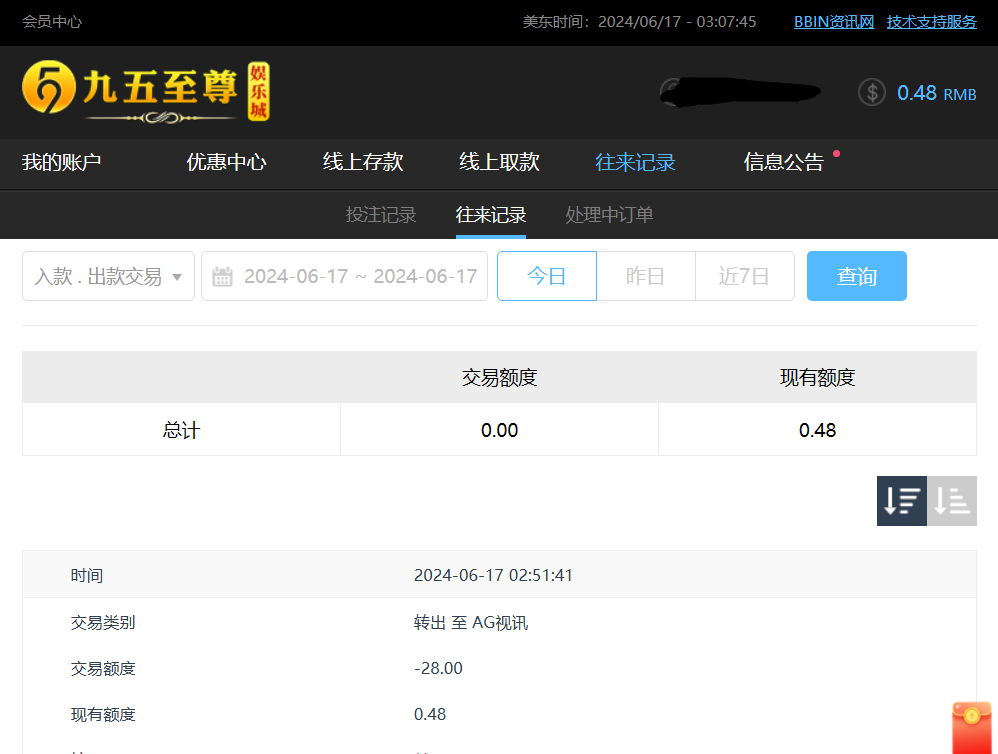The height and width of the screenshot is (754, 998).
Task: Select the 今日 filter
Action: (546, 277)
